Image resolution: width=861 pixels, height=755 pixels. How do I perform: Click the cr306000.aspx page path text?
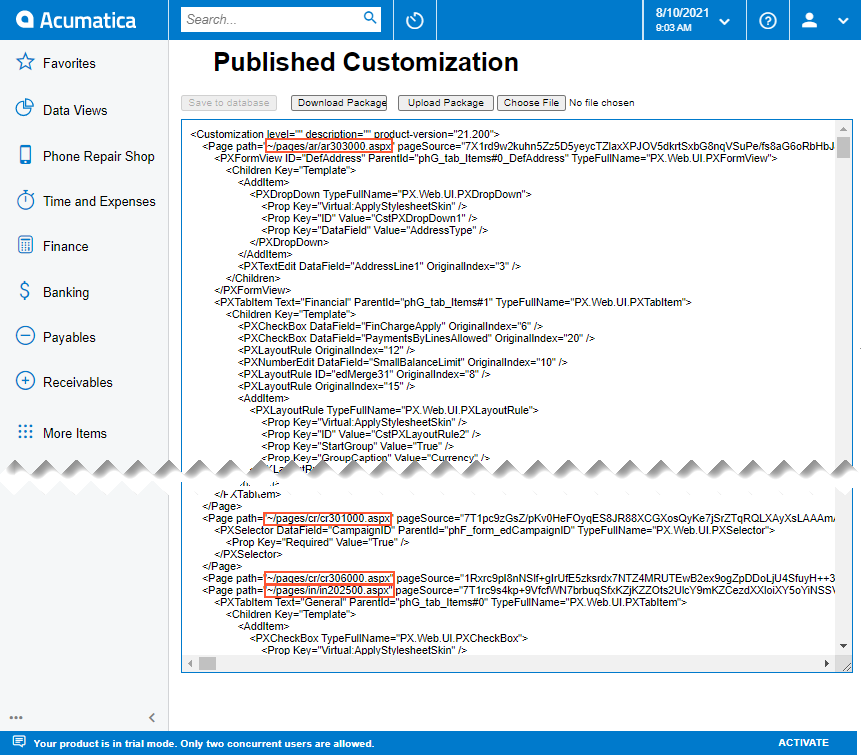tap(329, 578)
